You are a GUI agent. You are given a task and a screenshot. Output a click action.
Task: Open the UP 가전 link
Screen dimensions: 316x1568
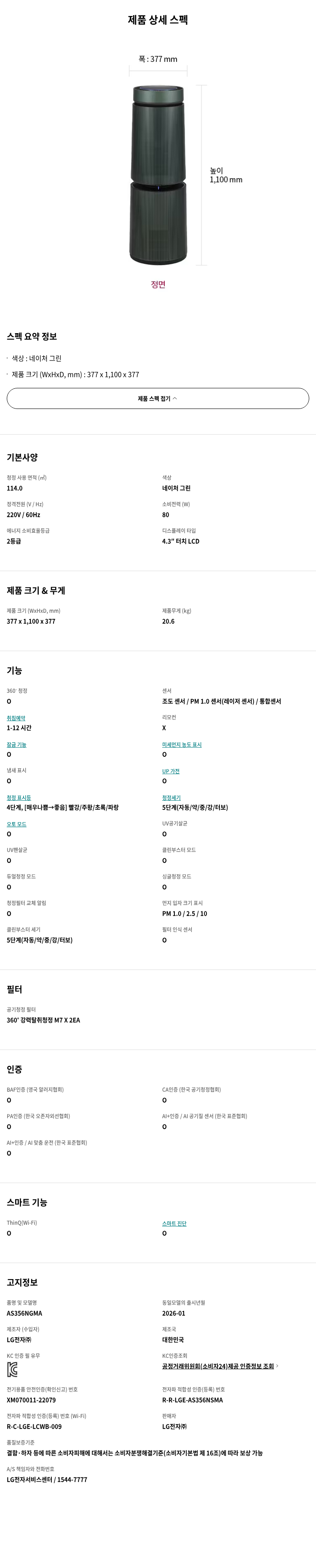(x=171, y=771)
